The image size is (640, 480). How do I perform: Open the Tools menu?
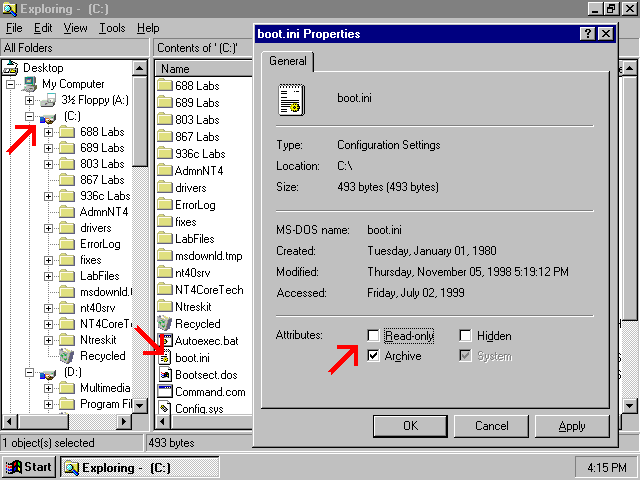[x=112, y=28]
